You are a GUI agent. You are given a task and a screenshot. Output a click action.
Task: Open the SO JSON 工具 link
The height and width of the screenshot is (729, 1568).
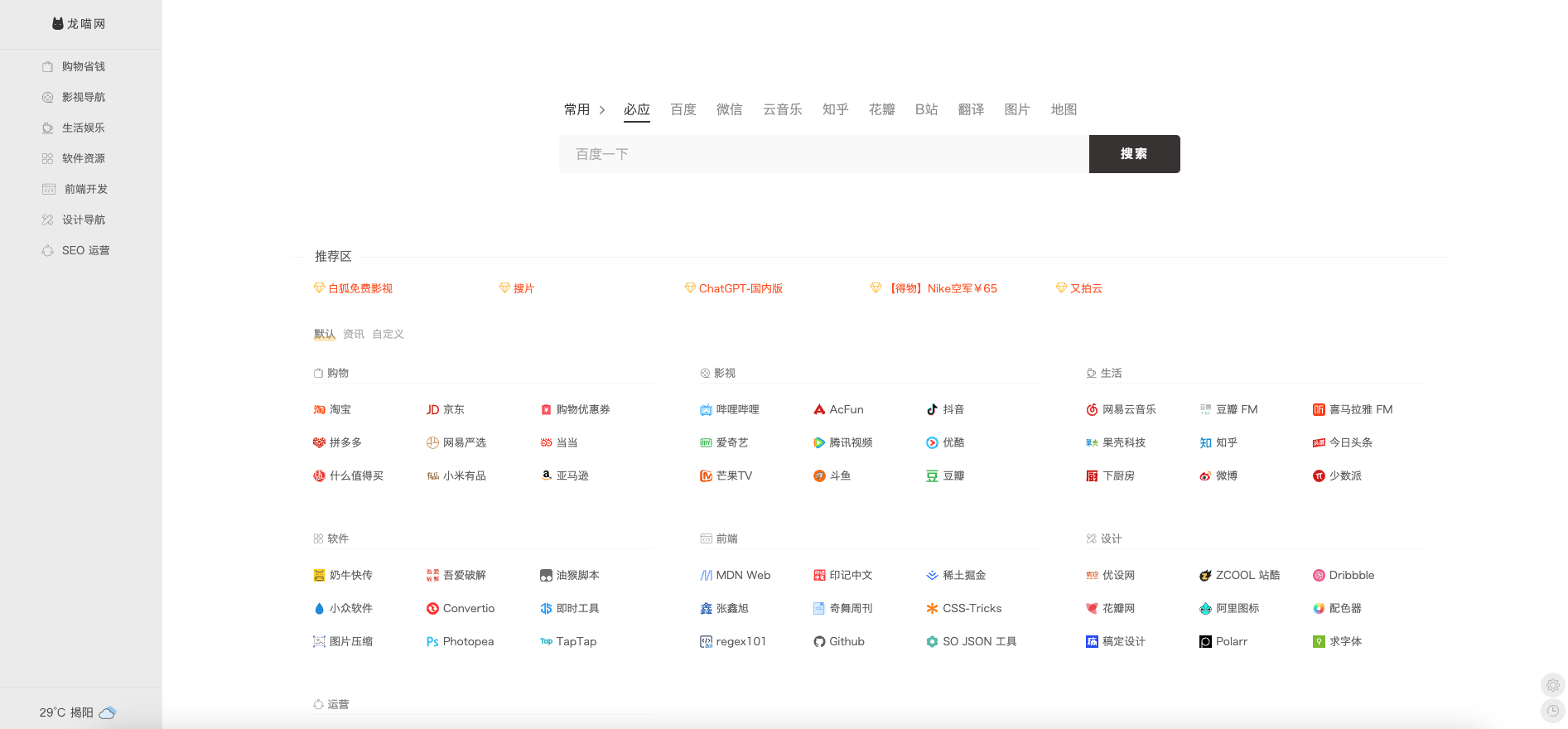click(x=980, y=641)
